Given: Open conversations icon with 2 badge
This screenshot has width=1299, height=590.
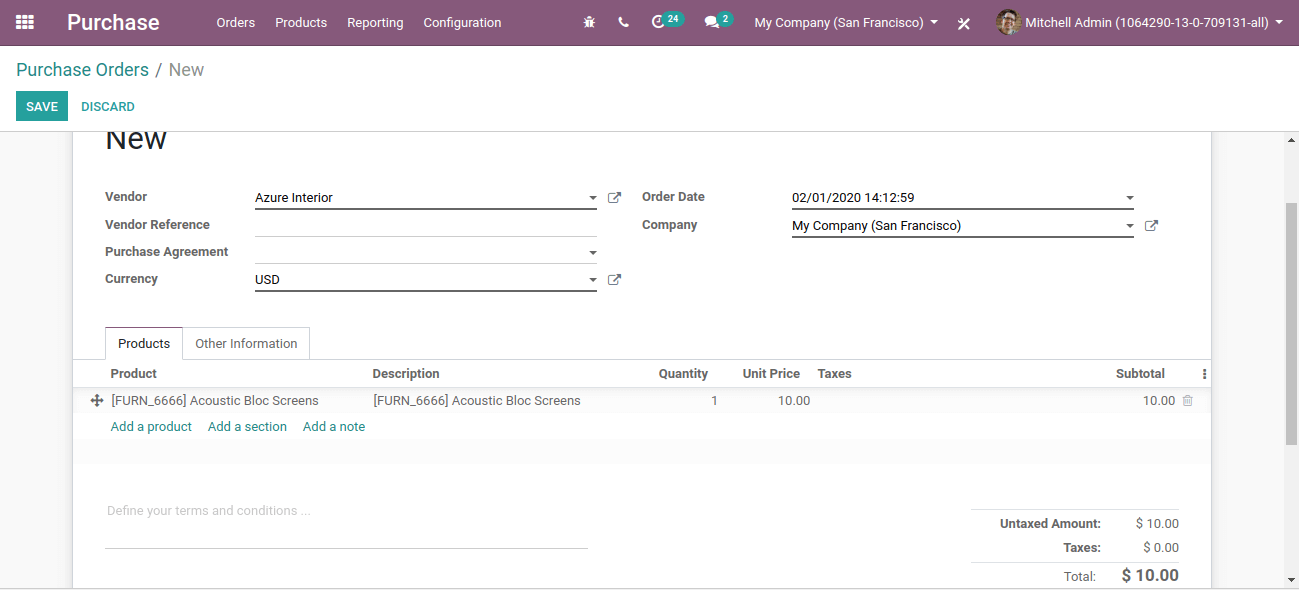Looking at the screenshot, I should point(718,21).
